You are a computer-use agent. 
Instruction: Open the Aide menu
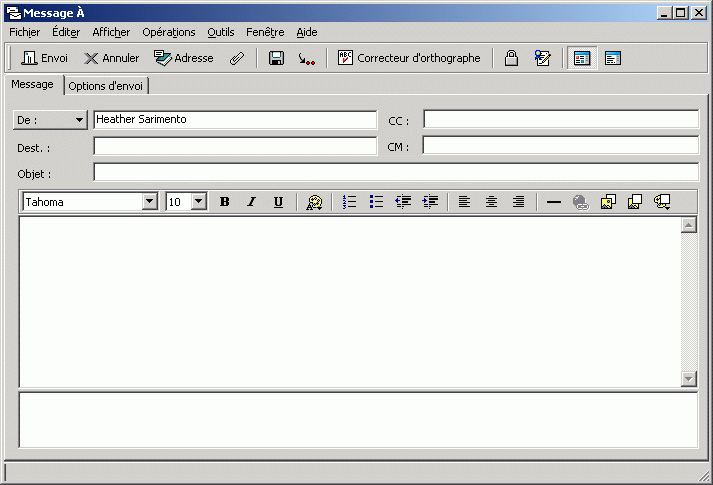coord(307,32)
